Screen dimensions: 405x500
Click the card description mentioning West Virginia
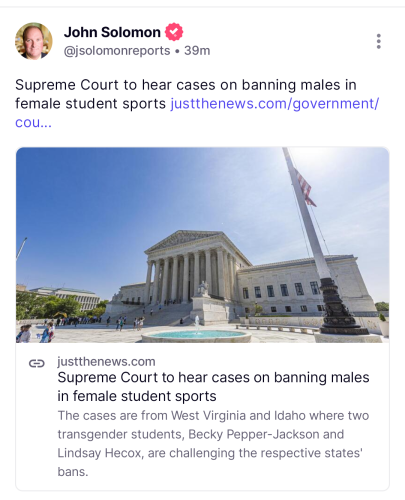213,444
